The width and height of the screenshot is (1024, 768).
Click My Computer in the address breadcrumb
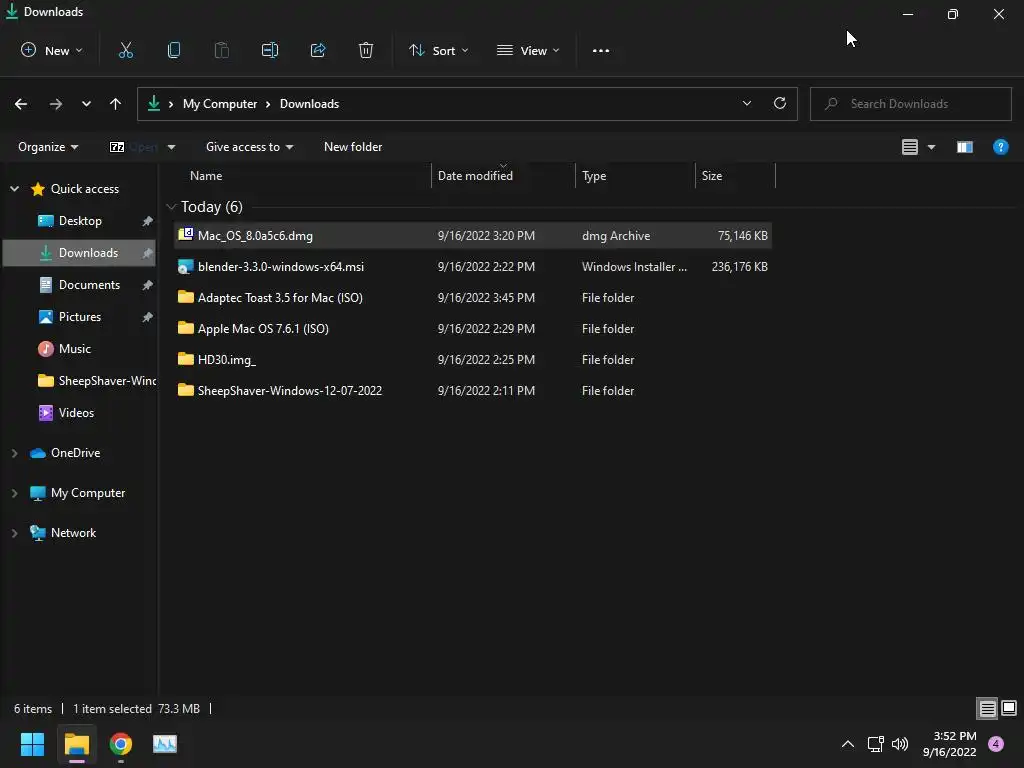pyautogui.click(x=219, y=104)
